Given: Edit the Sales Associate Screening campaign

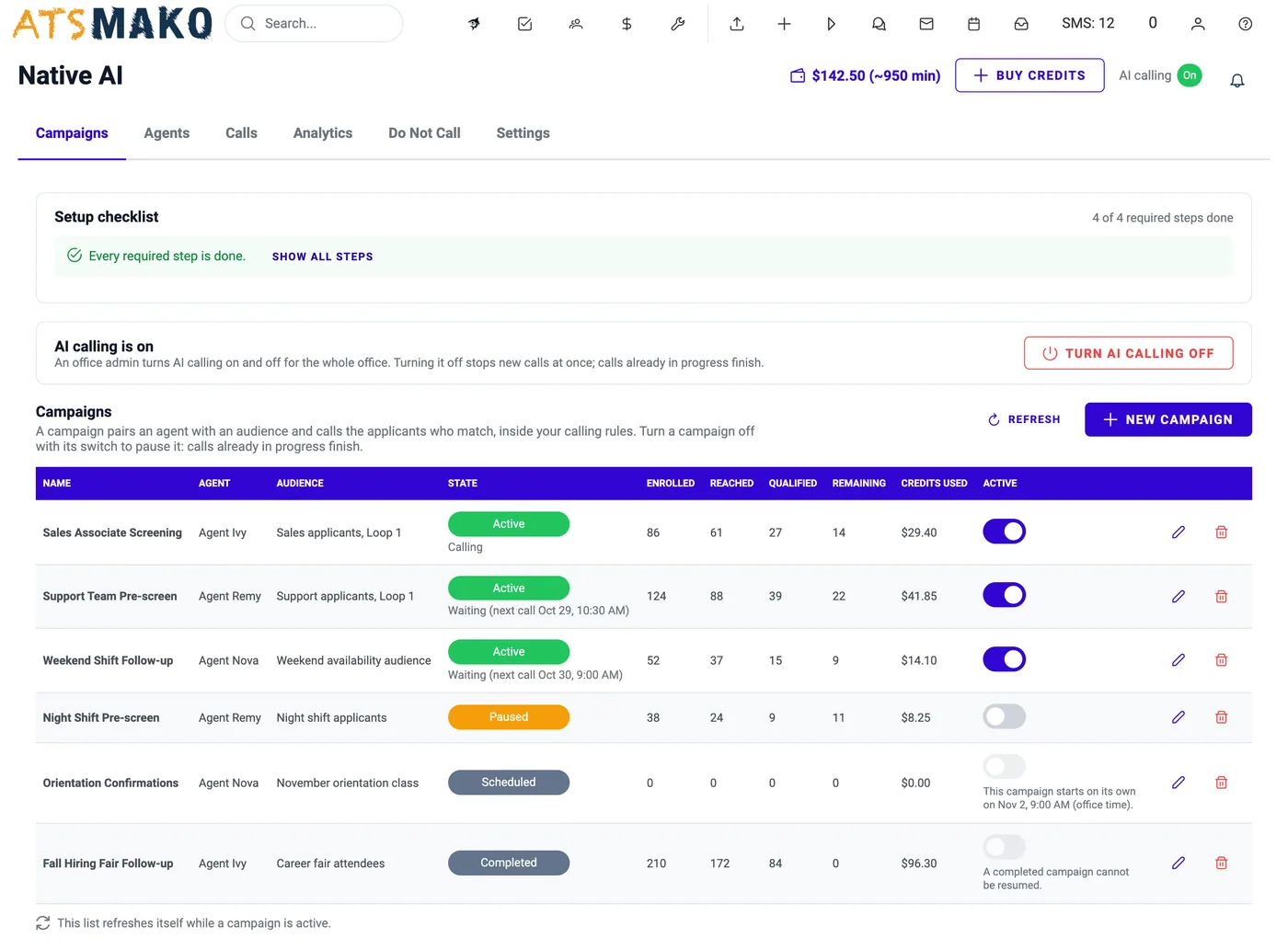Looking at the screenshot, I should [x=1179, y=532].
